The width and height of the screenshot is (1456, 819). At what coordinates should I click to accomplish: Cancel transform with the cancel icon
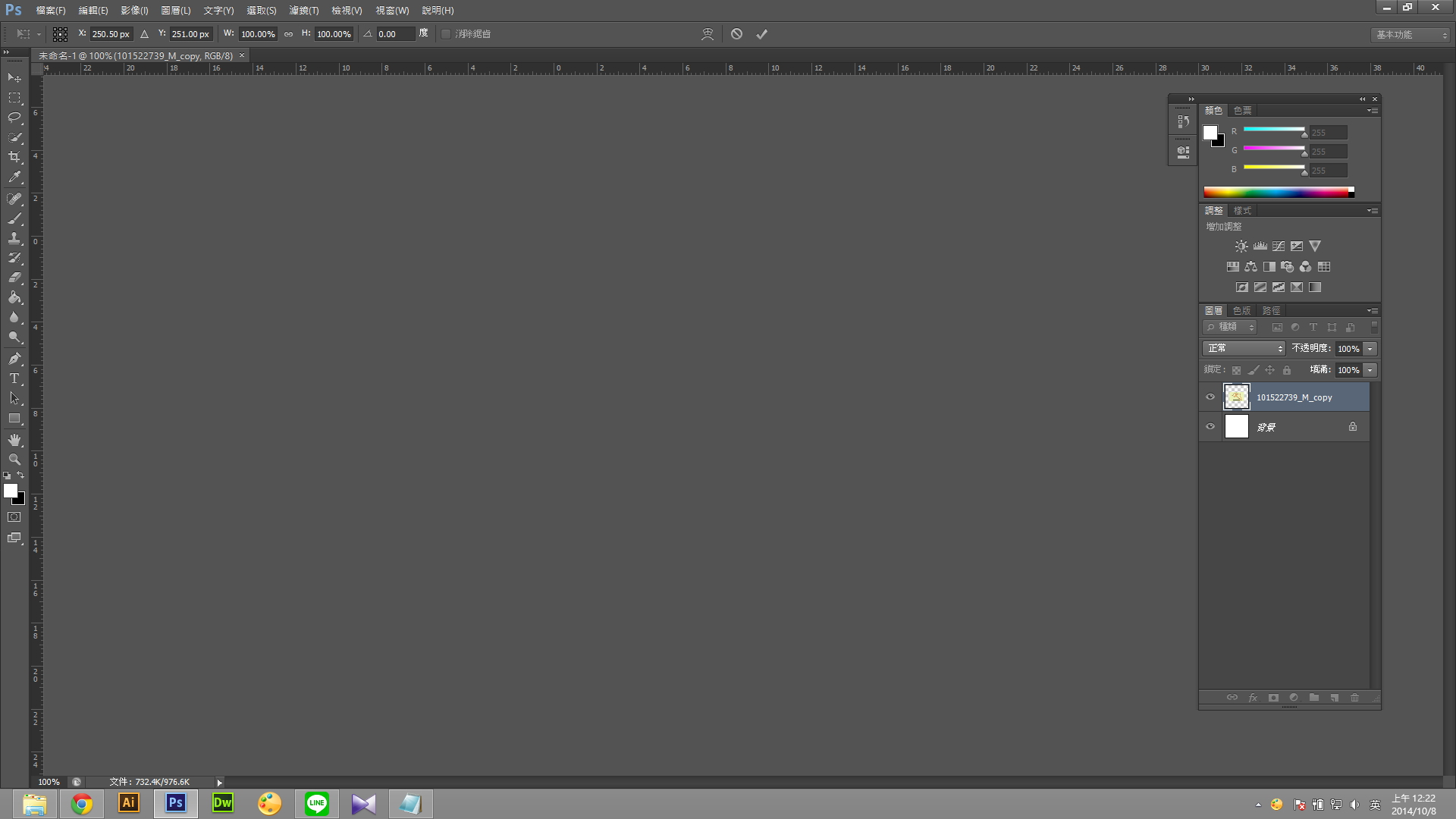pos(736,34)
